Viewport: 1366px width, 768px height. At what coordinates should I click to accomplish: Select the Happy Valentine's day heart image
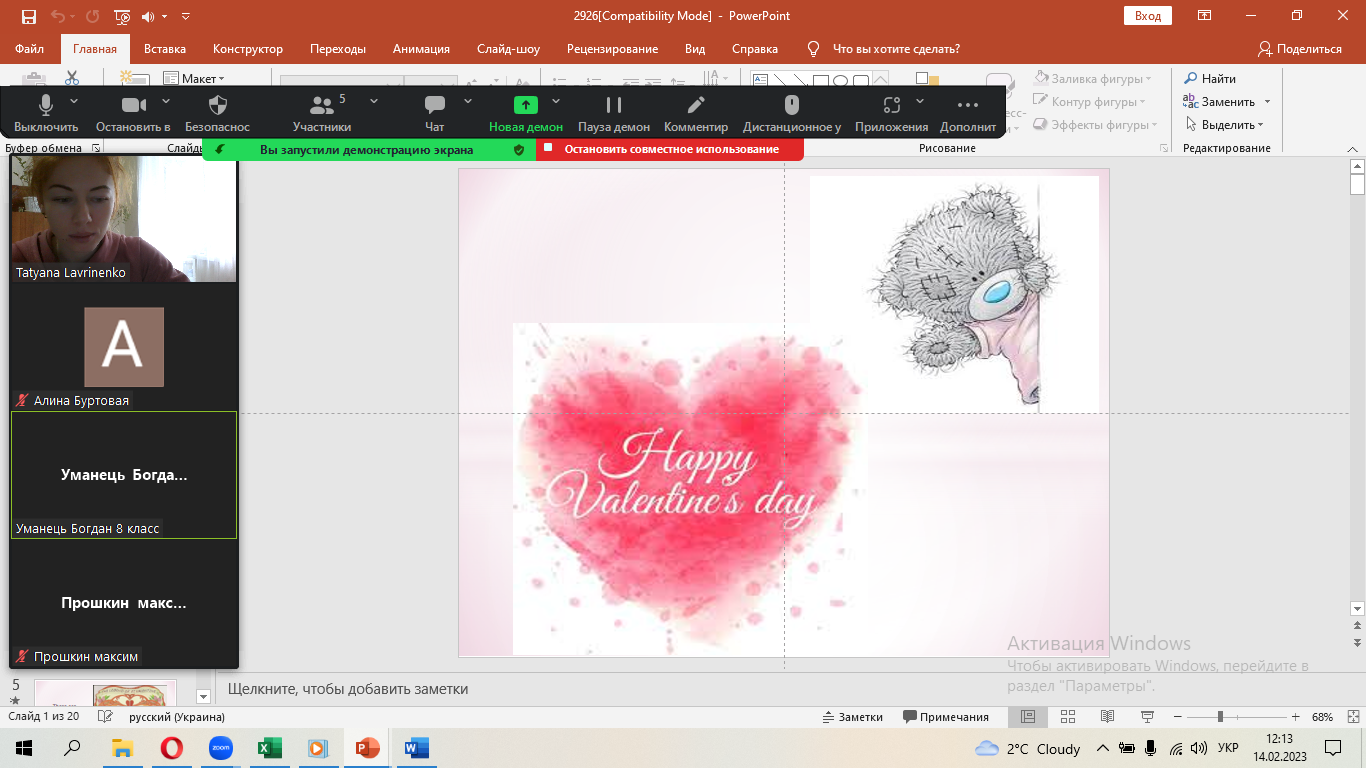point(690,488)
